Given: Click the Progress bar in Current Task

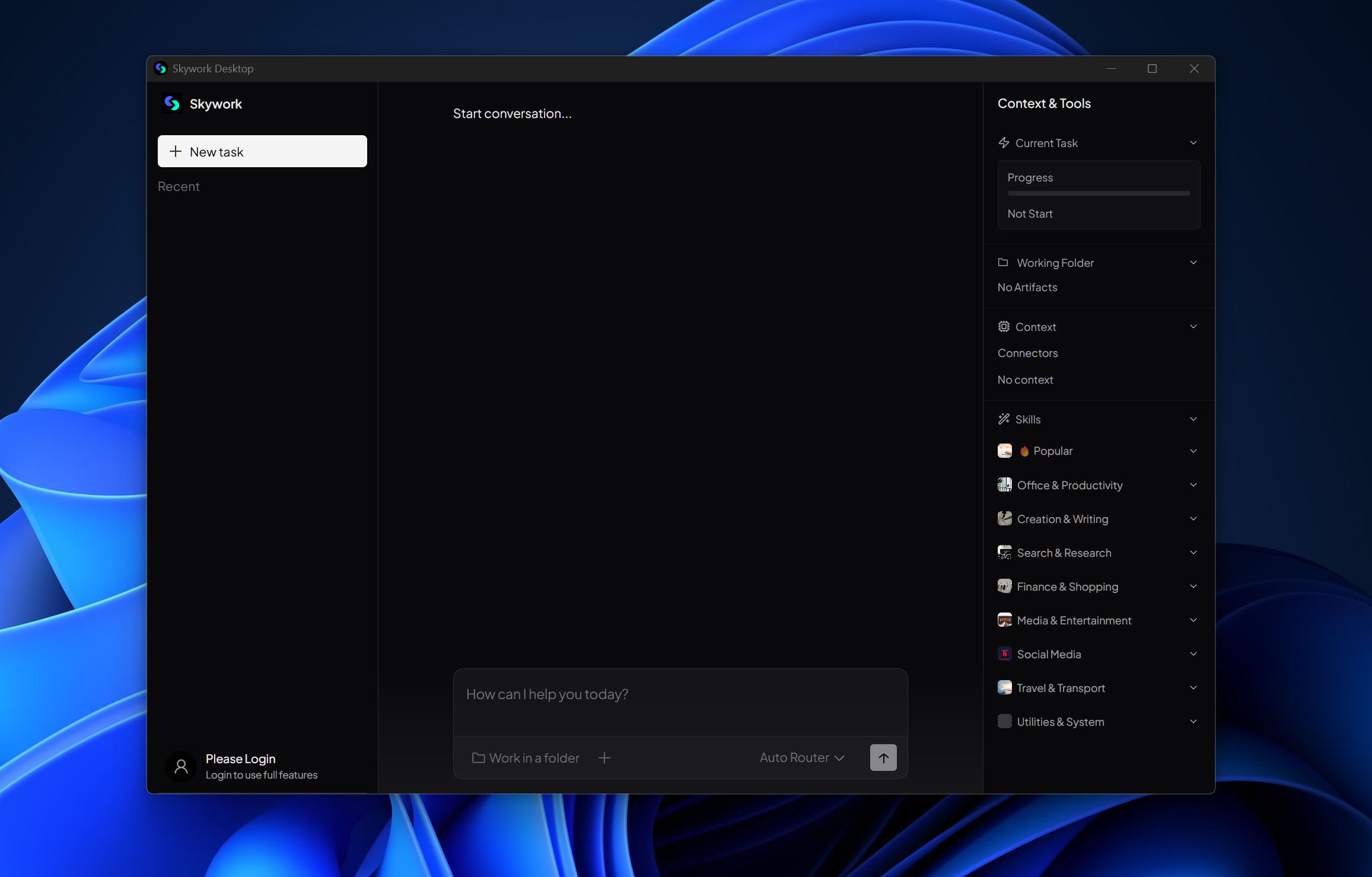Looking at the screenshot, I should click(x=1099, y=193).
